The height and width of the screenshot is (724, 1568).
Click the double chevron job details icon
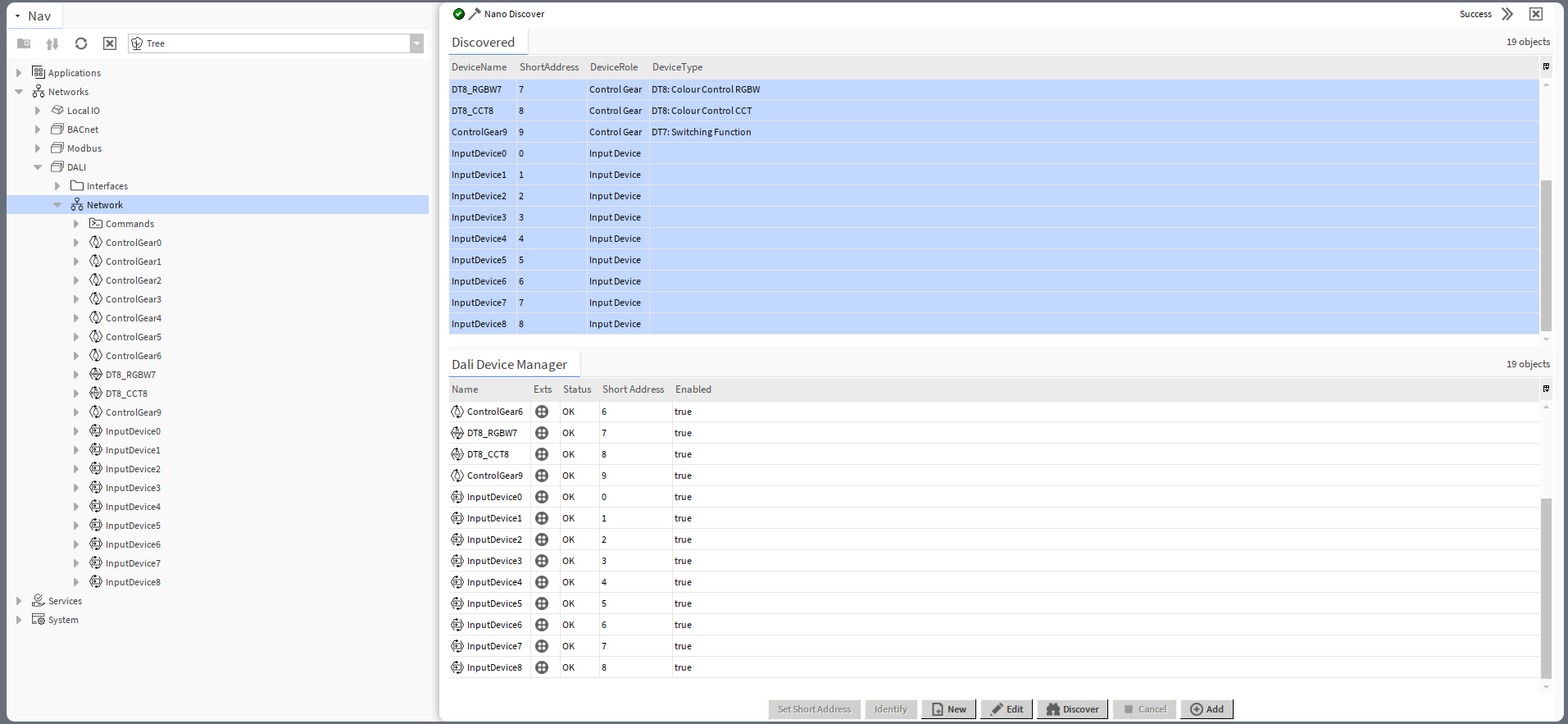coord(1507,14)
